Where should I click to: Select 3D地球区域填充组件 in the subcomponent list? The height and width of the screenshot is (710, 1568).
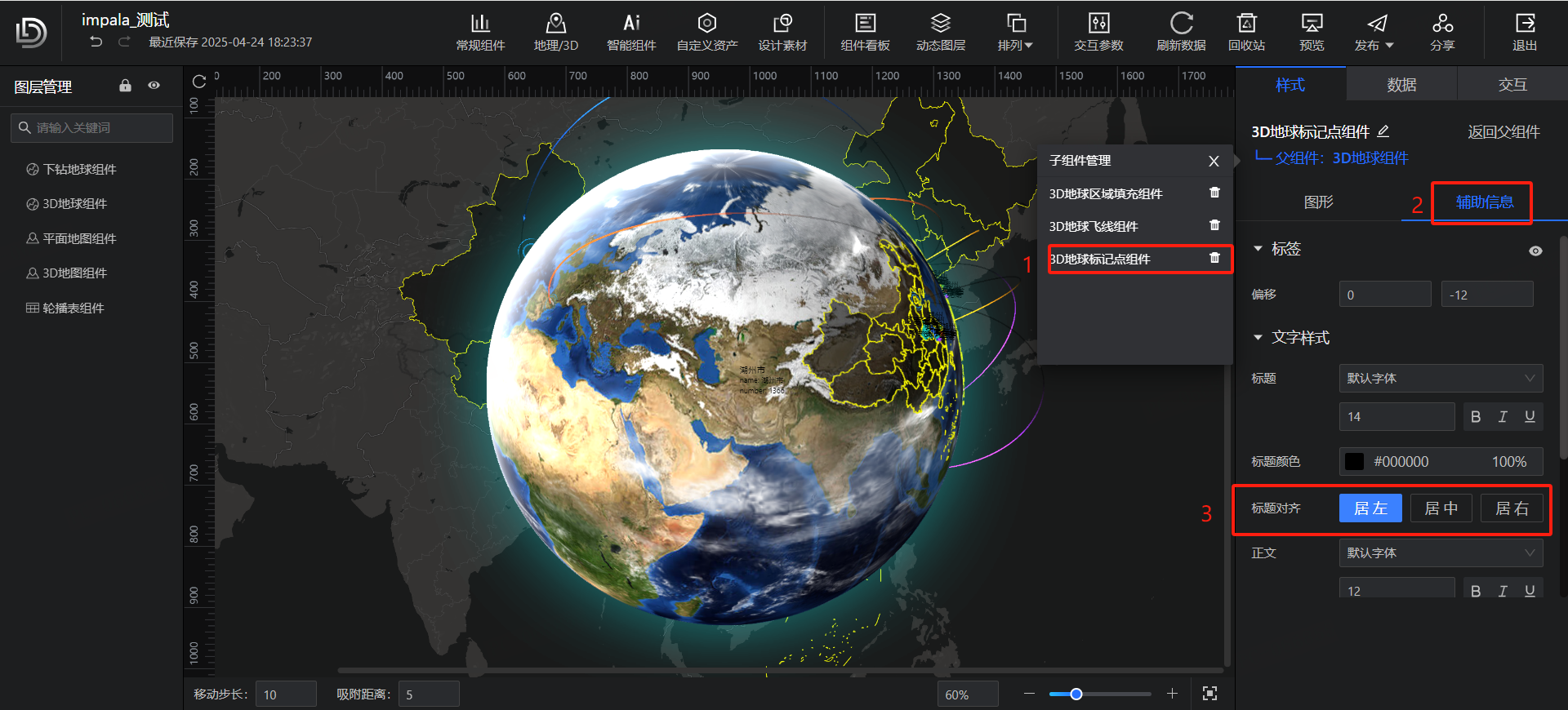point(1106,194)
